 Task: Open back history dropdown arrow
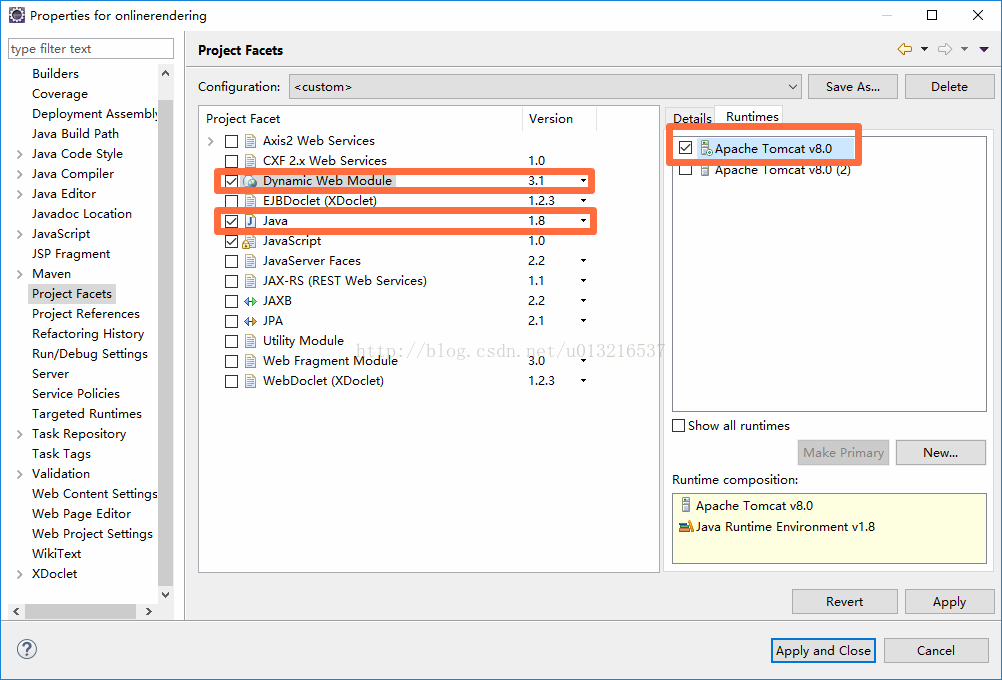click(x=924, y=49)
